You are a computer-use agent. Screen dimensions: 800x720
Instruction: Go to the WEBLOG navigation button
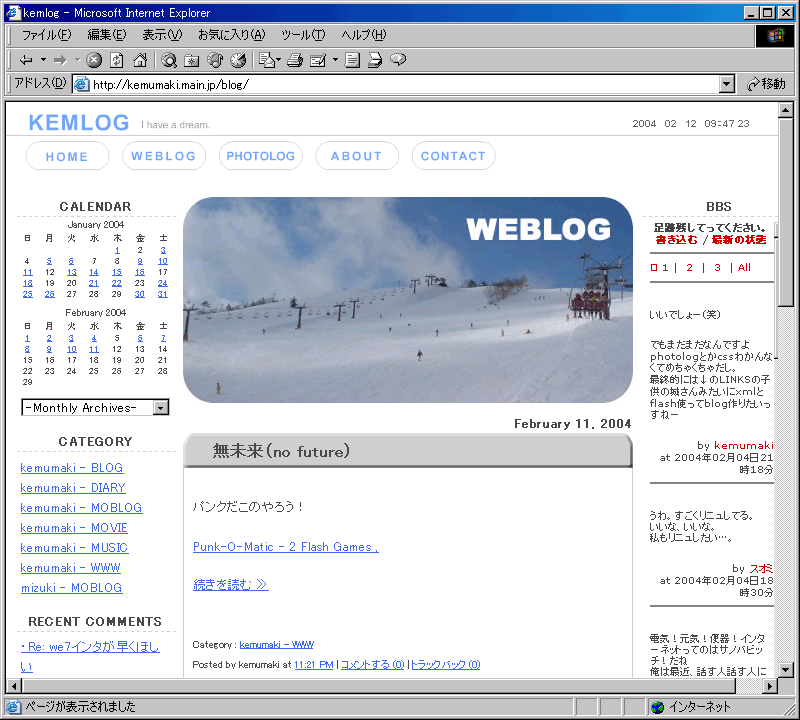tap(164, 156)
